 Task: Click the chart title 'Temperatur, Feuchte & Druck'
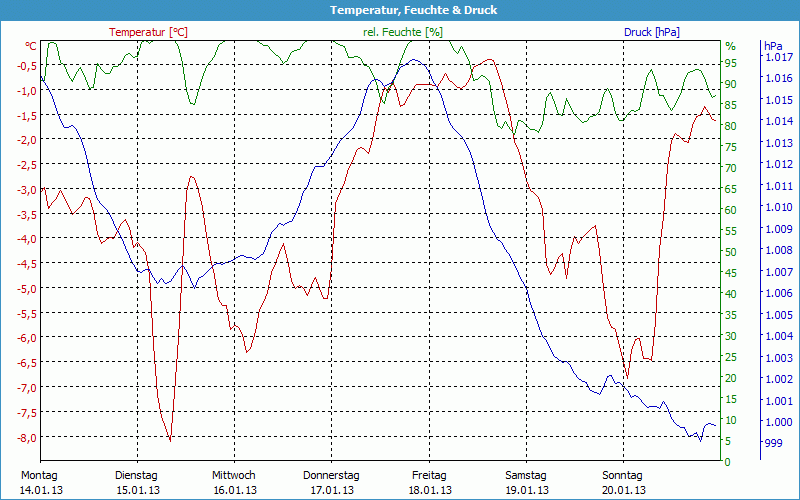tap(413, 10)
